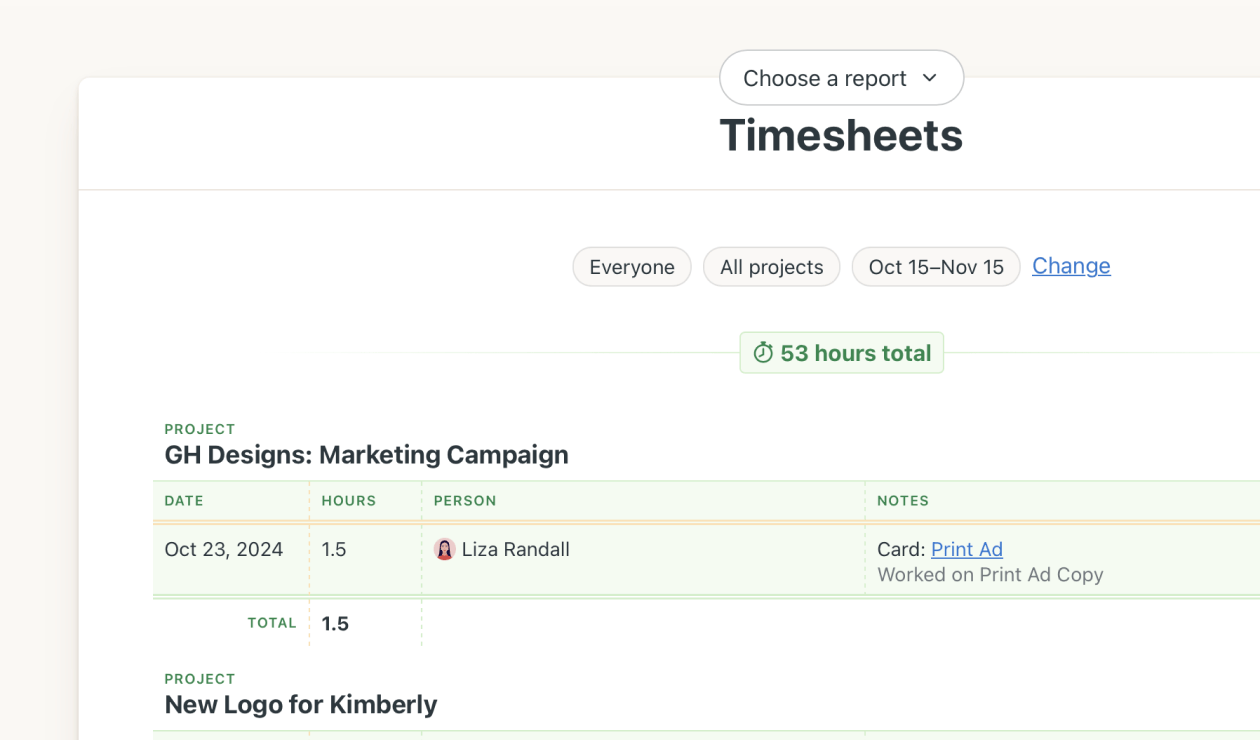This screenshot has width=1260, height=740.
Task: Click the HOURS column header
Action: [348, 501]
